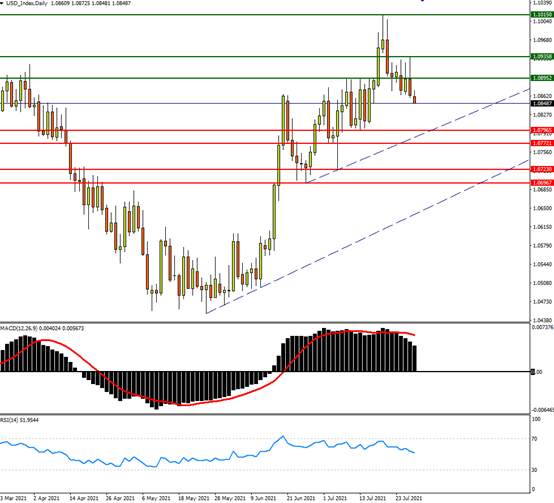Click the 28 May 2021 date label
Image resolution: width=554 pixels, height=503 pixels.
point(230,498)
